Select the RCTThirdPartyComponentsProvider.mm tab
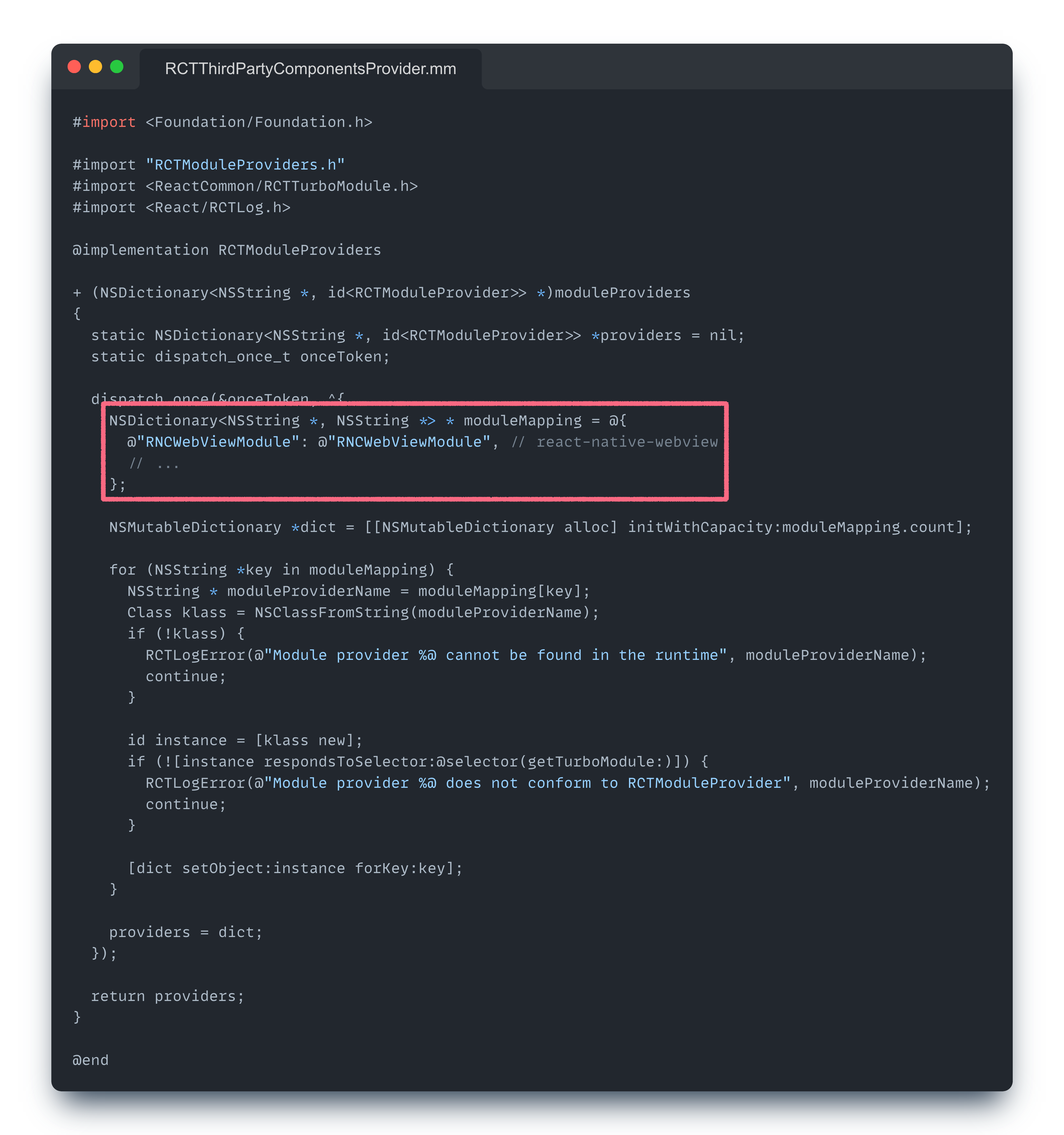The width and height of the screenshot is (1064, 1135). tap(310, 69)
